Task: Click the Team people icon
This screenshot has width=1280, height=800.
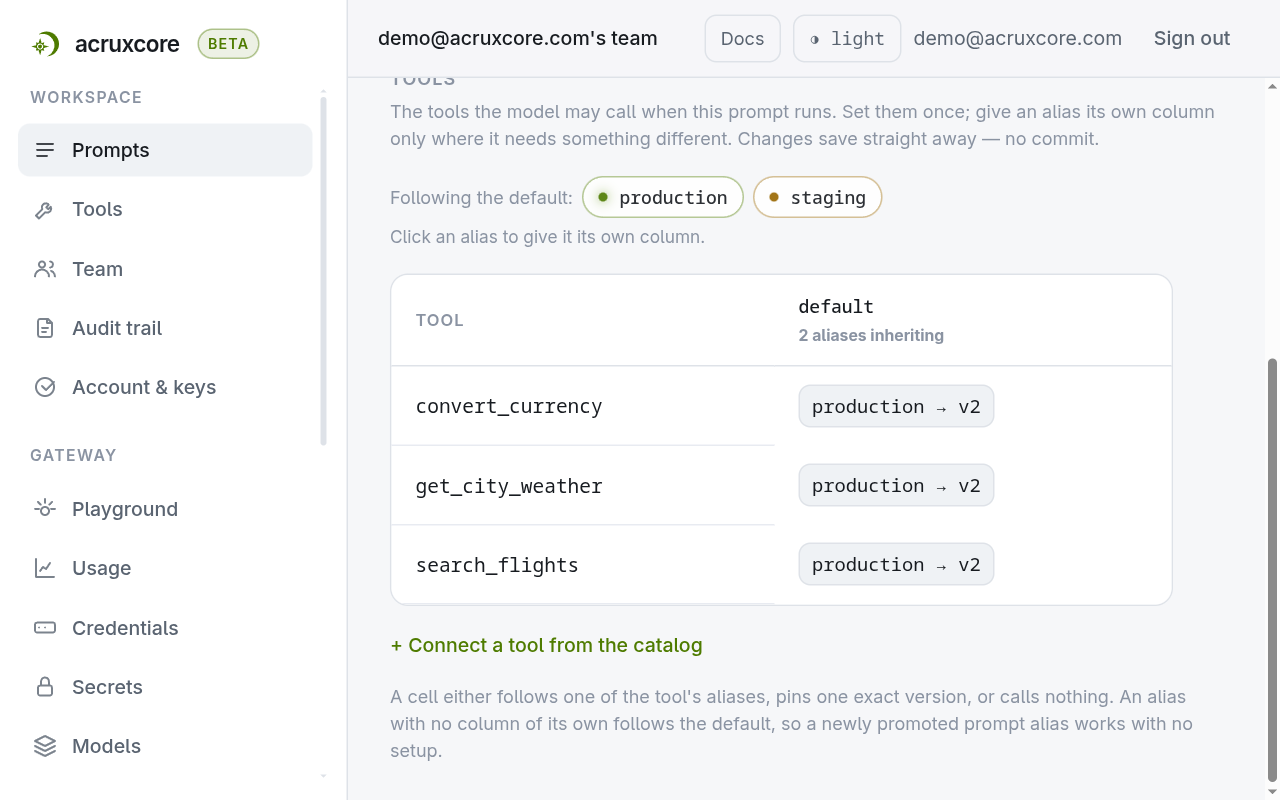Action: point(45,269)
